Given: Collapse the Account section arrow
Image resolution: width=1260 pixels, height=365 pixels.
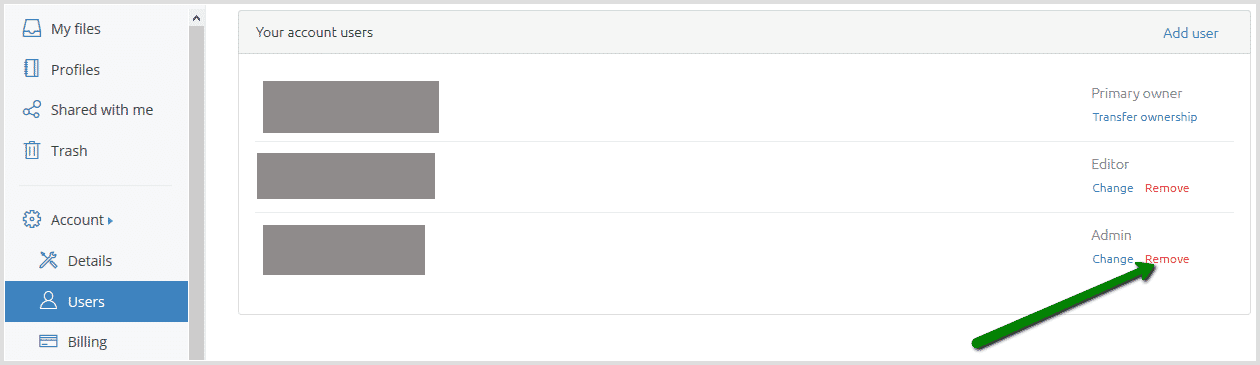Looking at the screenshot, I should (110, 220).
